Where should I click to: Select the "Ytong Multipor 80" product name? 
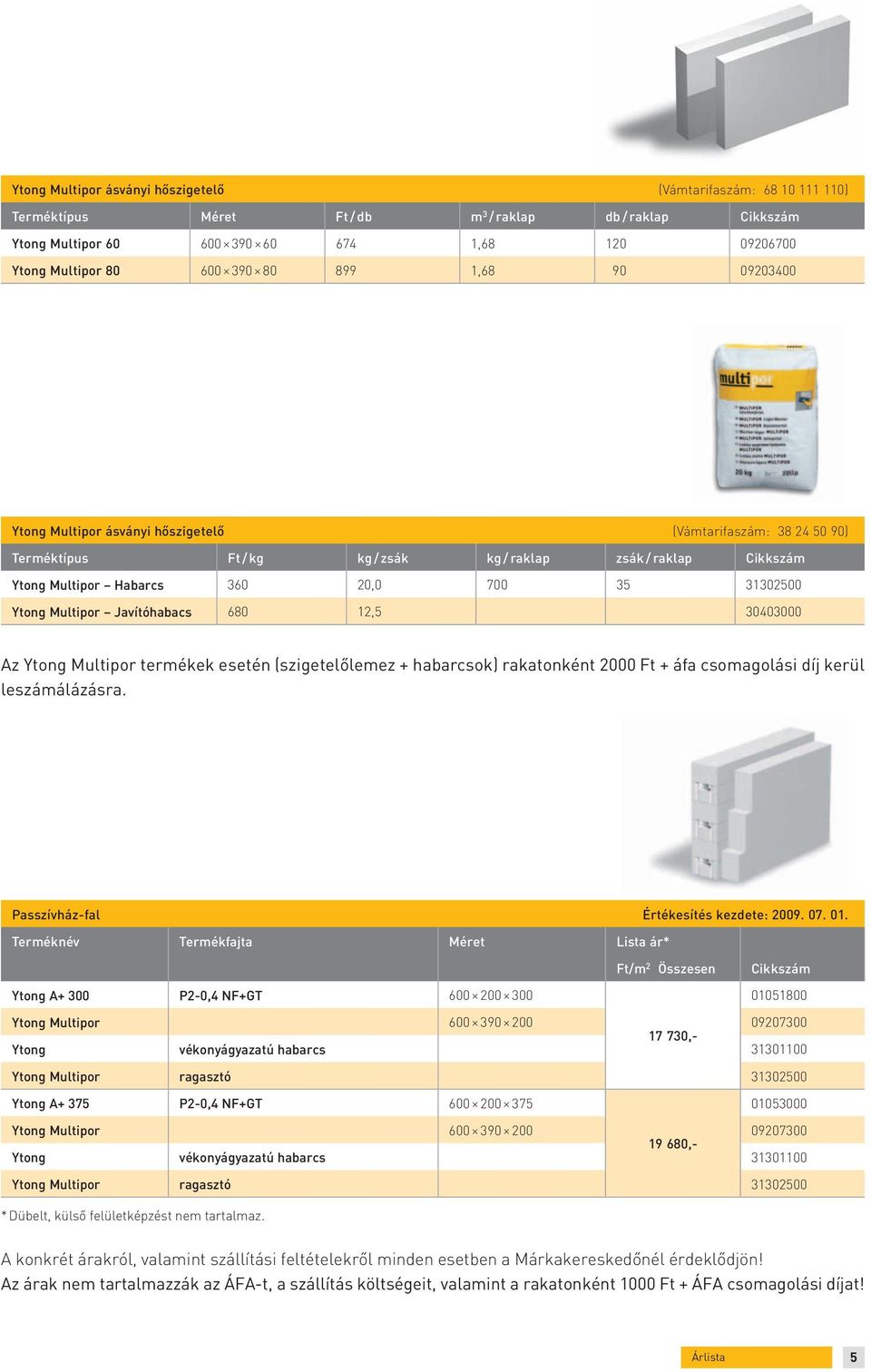(x=65, y=270)
